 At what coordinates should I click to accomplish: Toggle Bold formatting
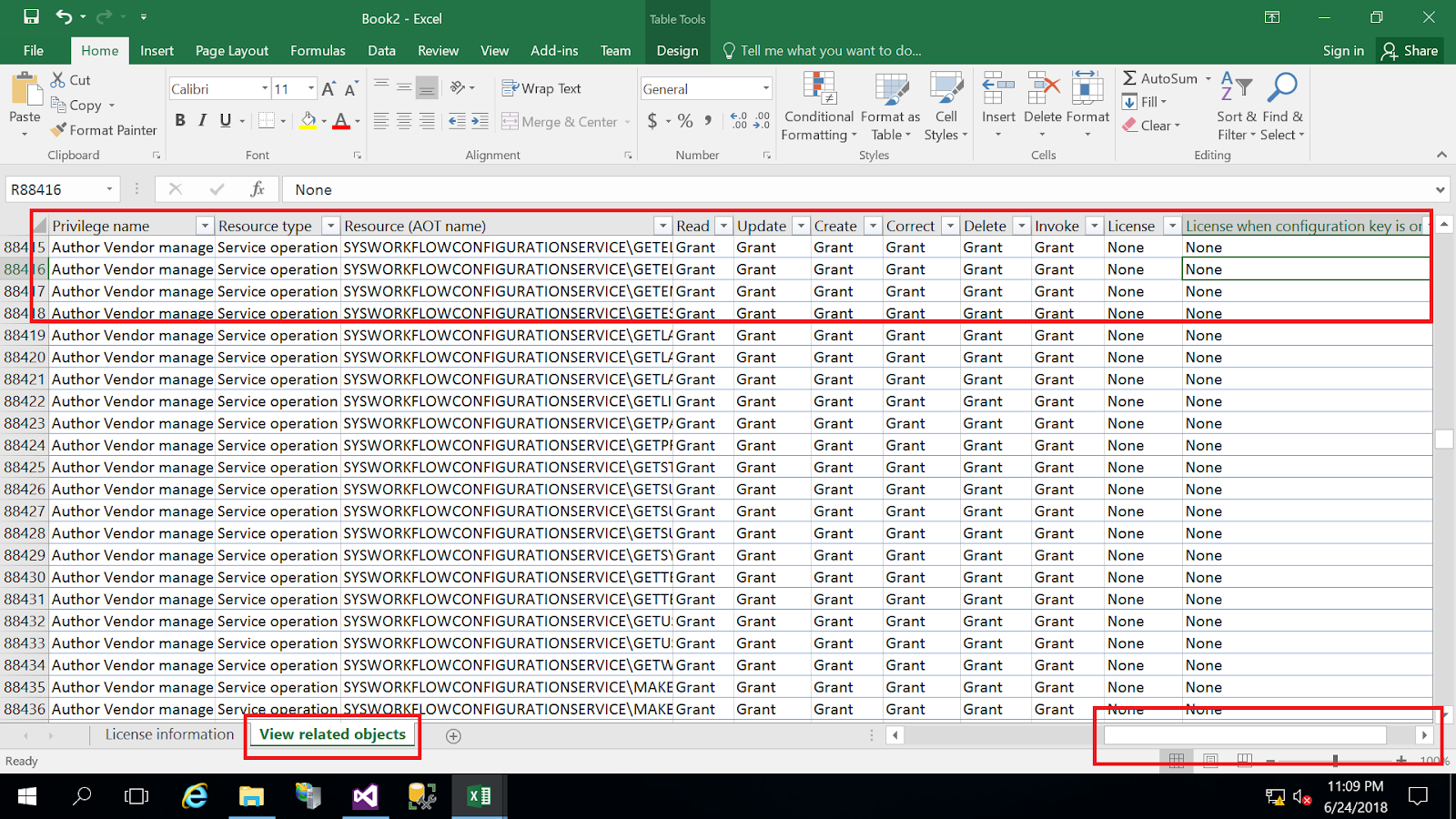tap(180, 121)
